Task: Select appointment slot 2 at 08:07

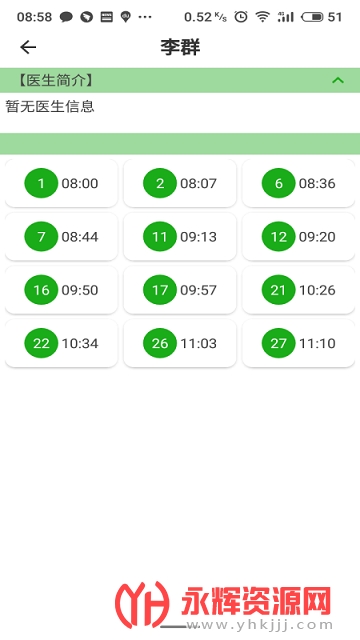Action: [x=180, y=183]
